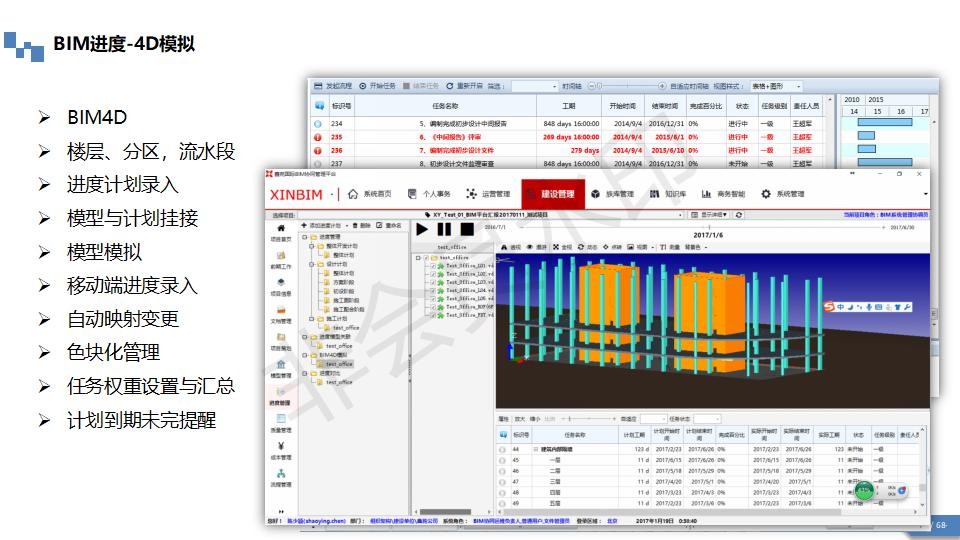960x540 pixels.
Task: Toggle checkbox for Test_Office_L01 model
Action: (x=433, y=266)
